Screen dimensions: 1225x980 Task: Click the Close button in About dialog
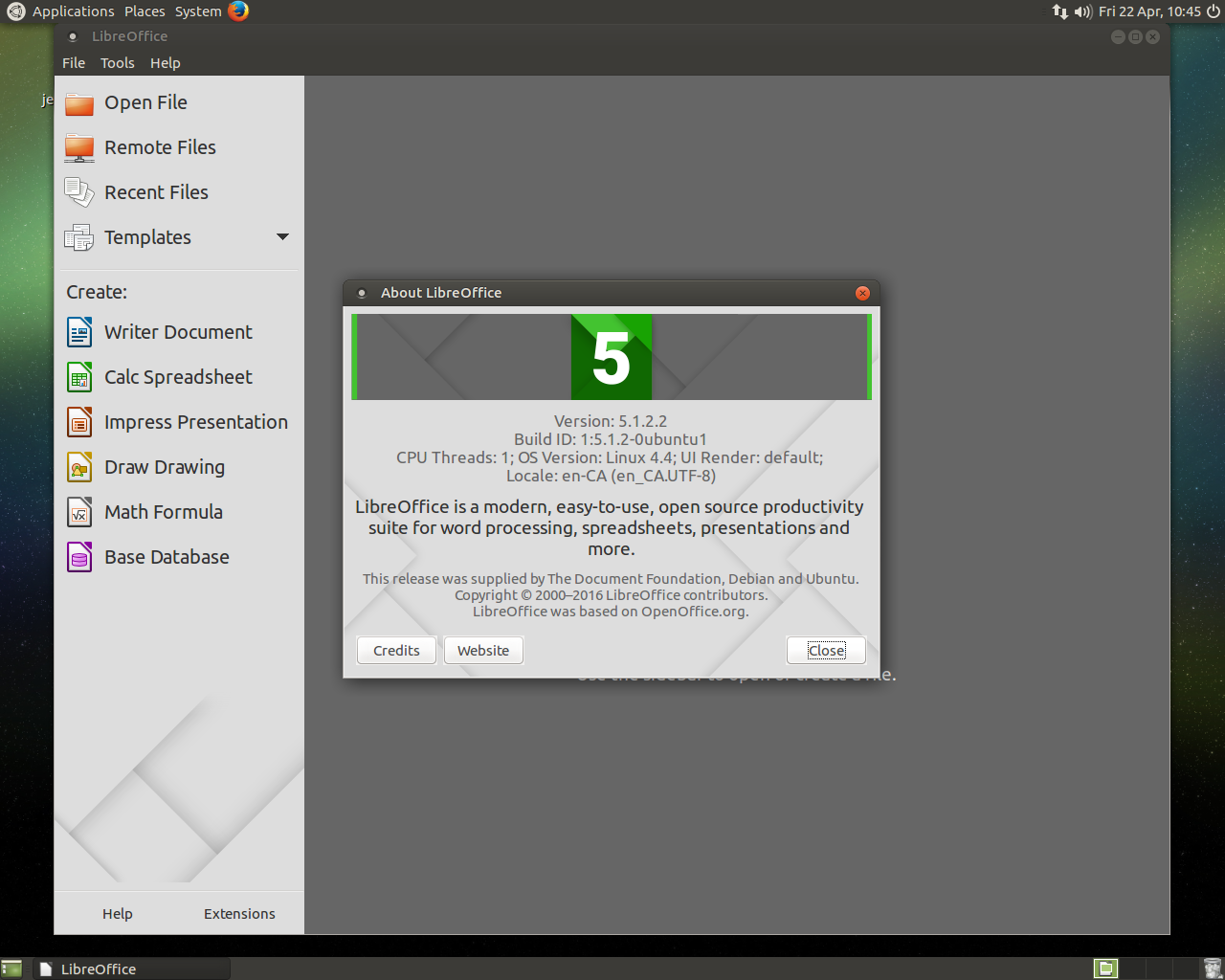(x=826, y=651)
